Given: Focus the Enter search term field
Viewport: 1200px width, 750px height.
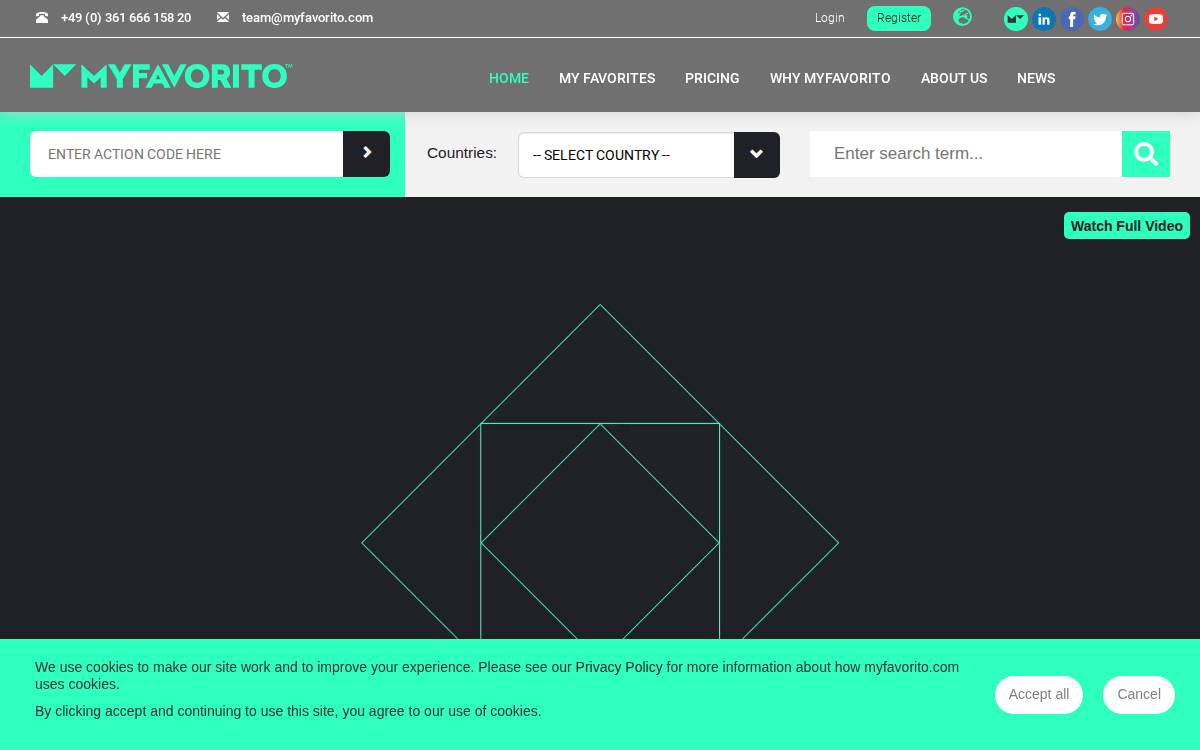Looking at the screenshot, I should (x=966, y=154).
